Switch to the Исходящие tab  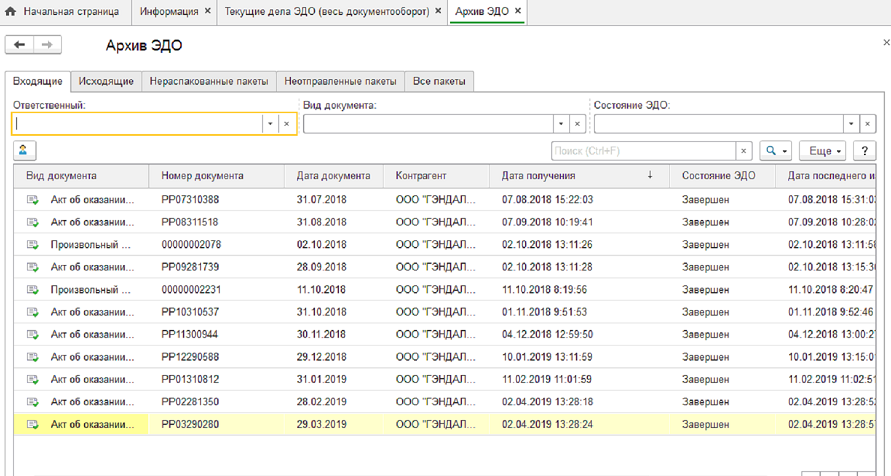[x=106, y=81]
